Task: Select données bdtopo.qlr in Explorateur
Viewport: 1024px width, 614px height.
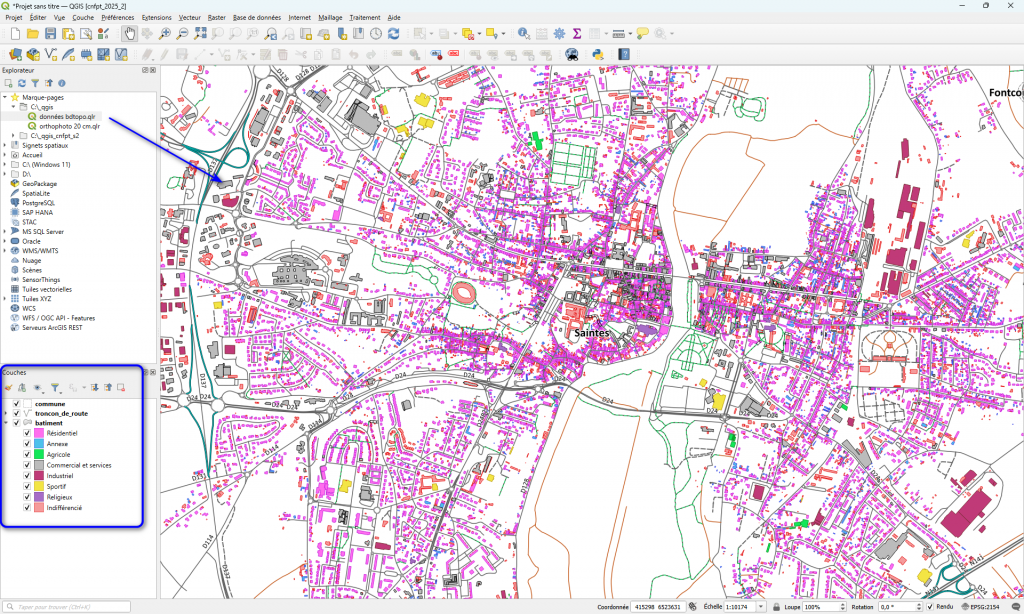Action: click(67, 116)
